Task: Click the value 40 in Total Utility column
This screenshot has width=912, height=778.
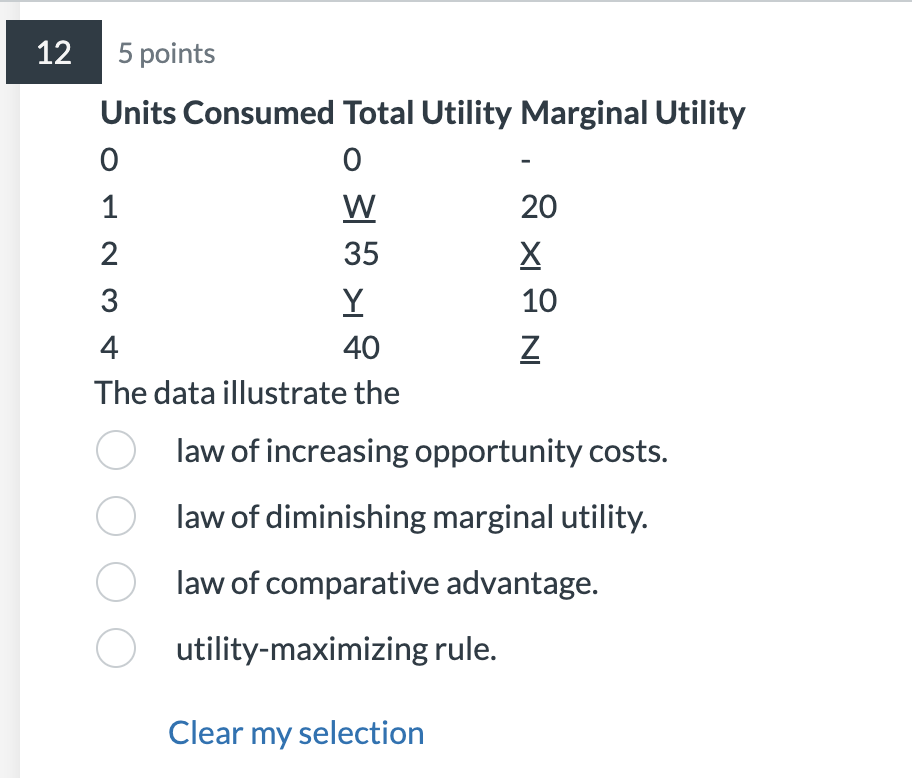Action: 361,348
